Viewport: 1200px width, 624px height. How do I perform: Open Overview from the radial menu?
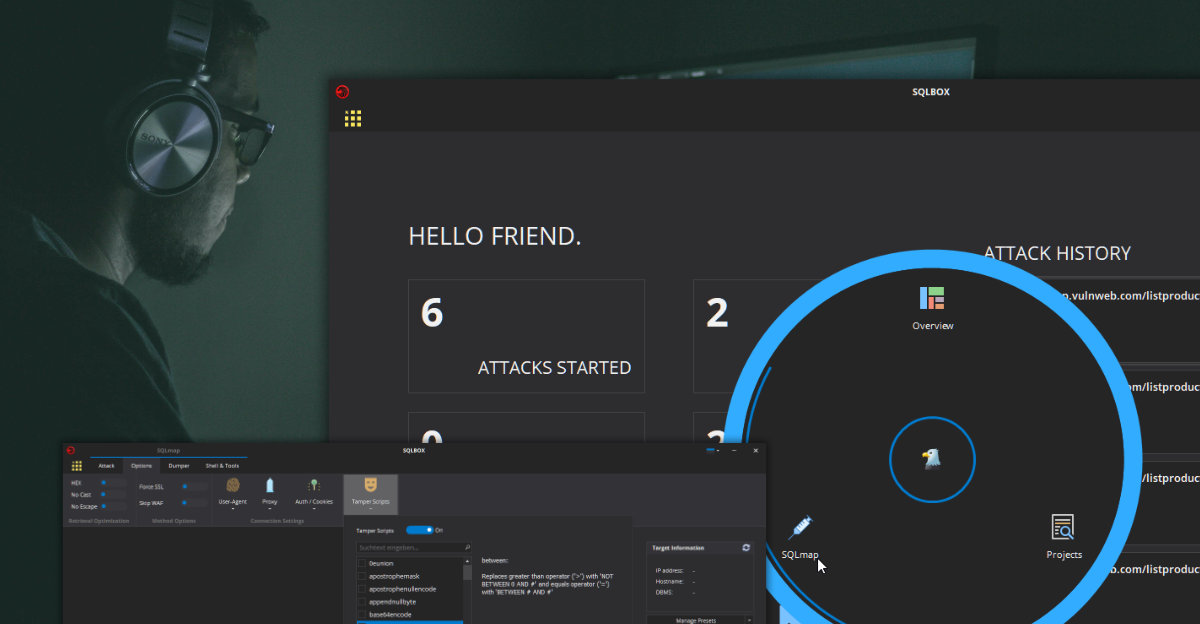pyautogui.click(x=932, y=307)
